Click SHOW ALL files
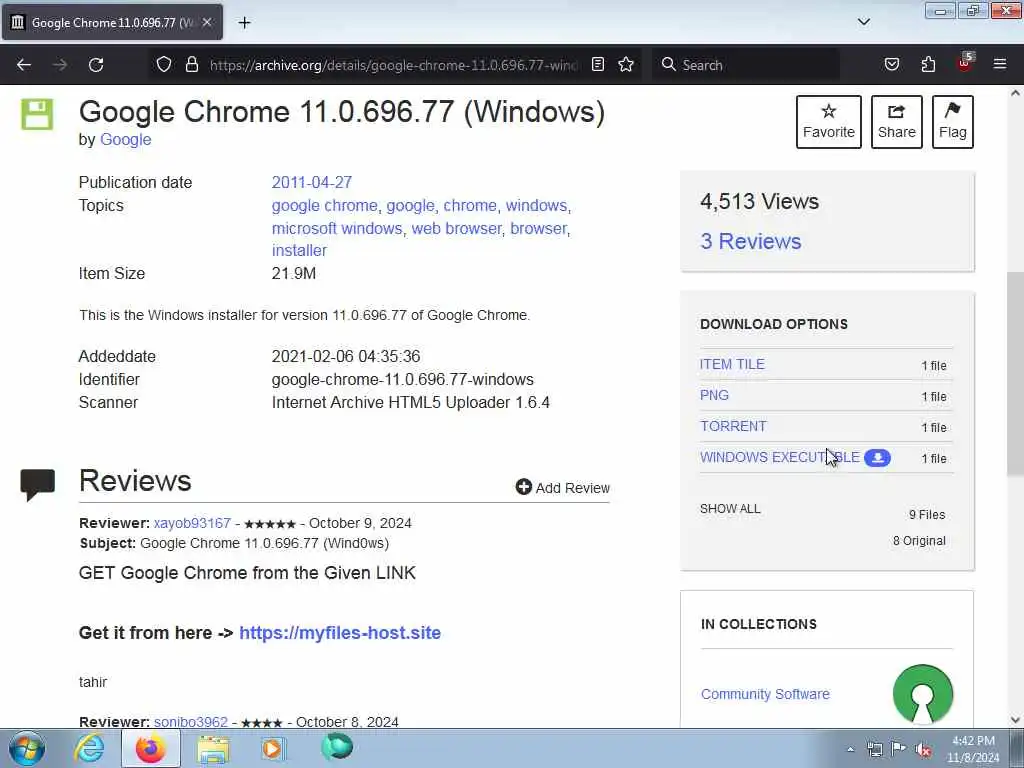This screenshot has height=768, width=1024. [730, 509]
